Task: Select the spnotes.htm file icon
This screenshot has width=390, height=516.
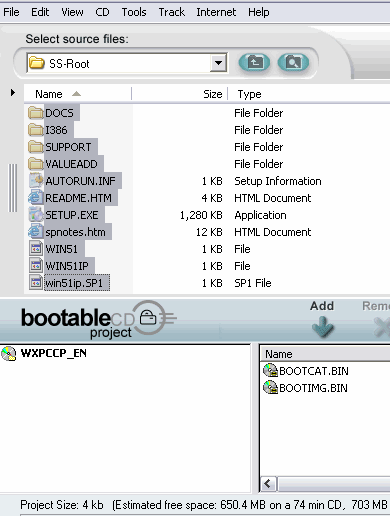Action: click(x=36, y=232)
